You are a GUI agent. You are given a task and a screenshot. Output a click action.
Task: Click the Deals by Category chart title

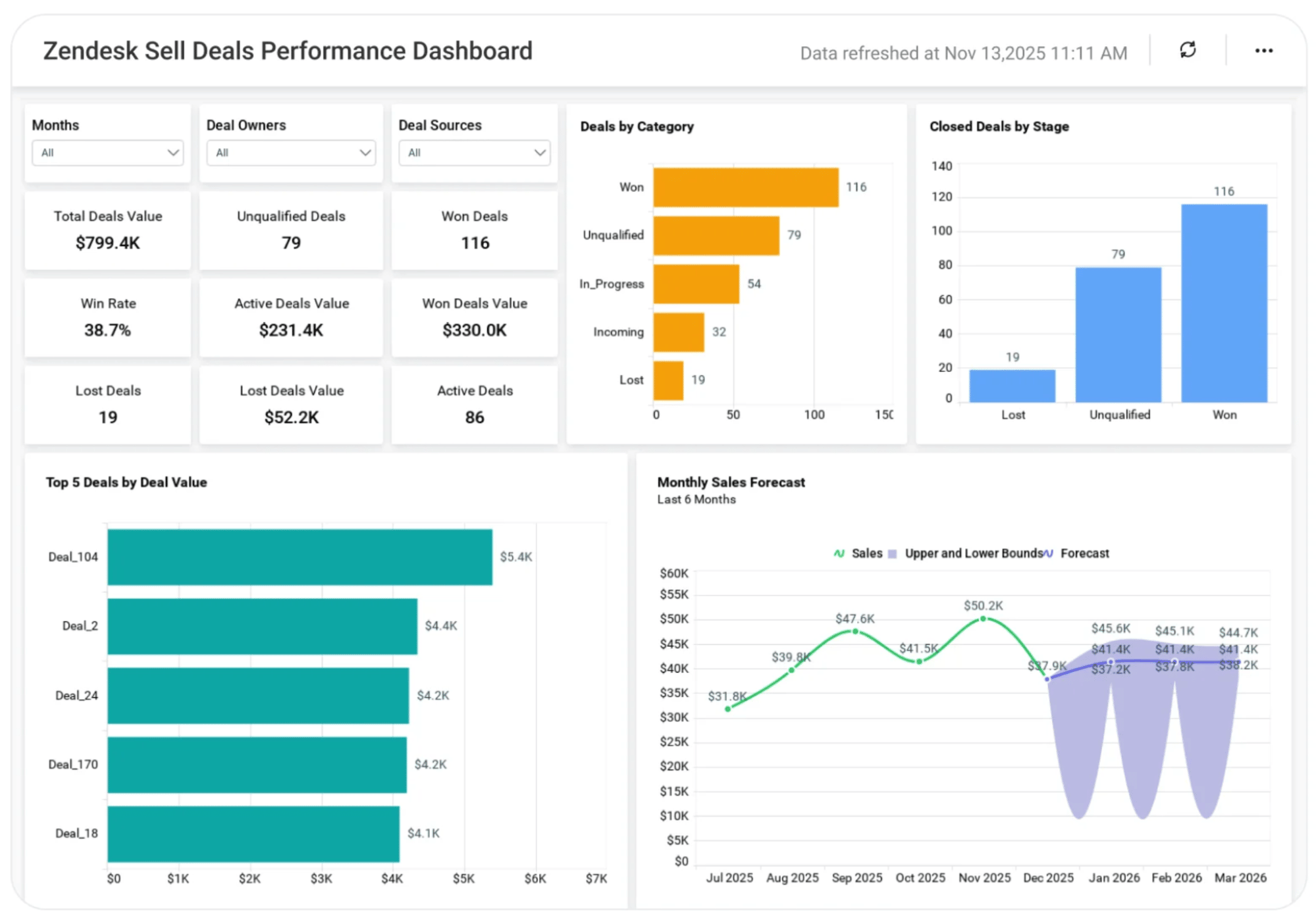pos(637,126)
